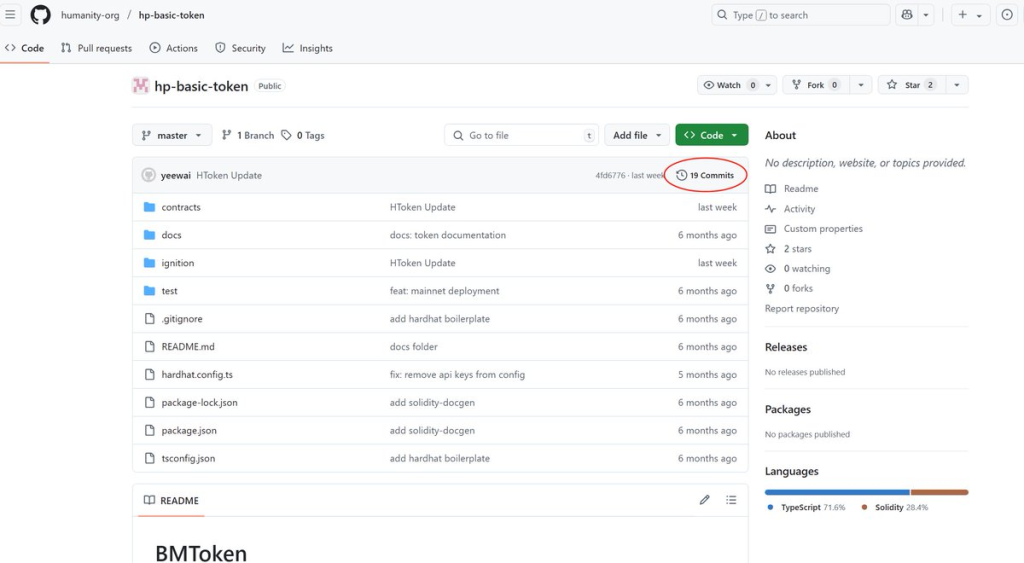
Task: Click the humanity-org repository avatar
Action: click(x=140, y=86)
